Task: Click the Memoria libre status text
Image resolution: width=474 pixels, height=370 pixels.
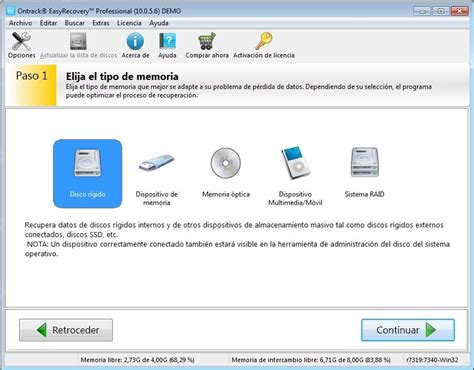Action: point(137,360)
